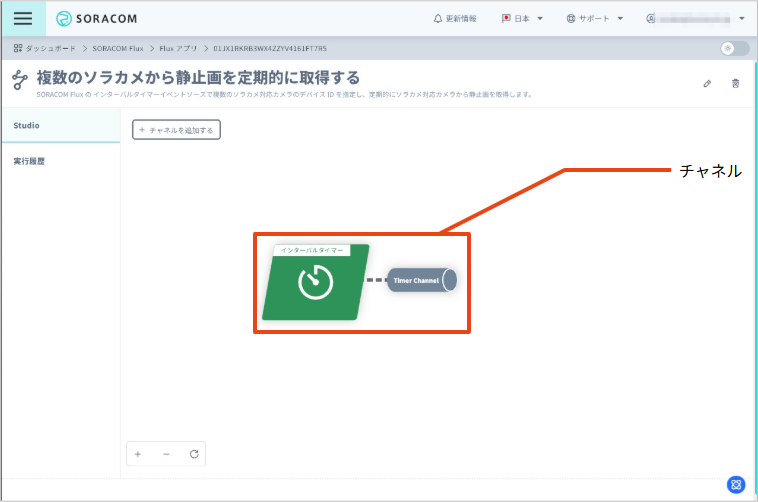Zoom out with the minus button
The width and height of the screenshot is (758, 502).
pyautogui.click(x=166, y=454)
